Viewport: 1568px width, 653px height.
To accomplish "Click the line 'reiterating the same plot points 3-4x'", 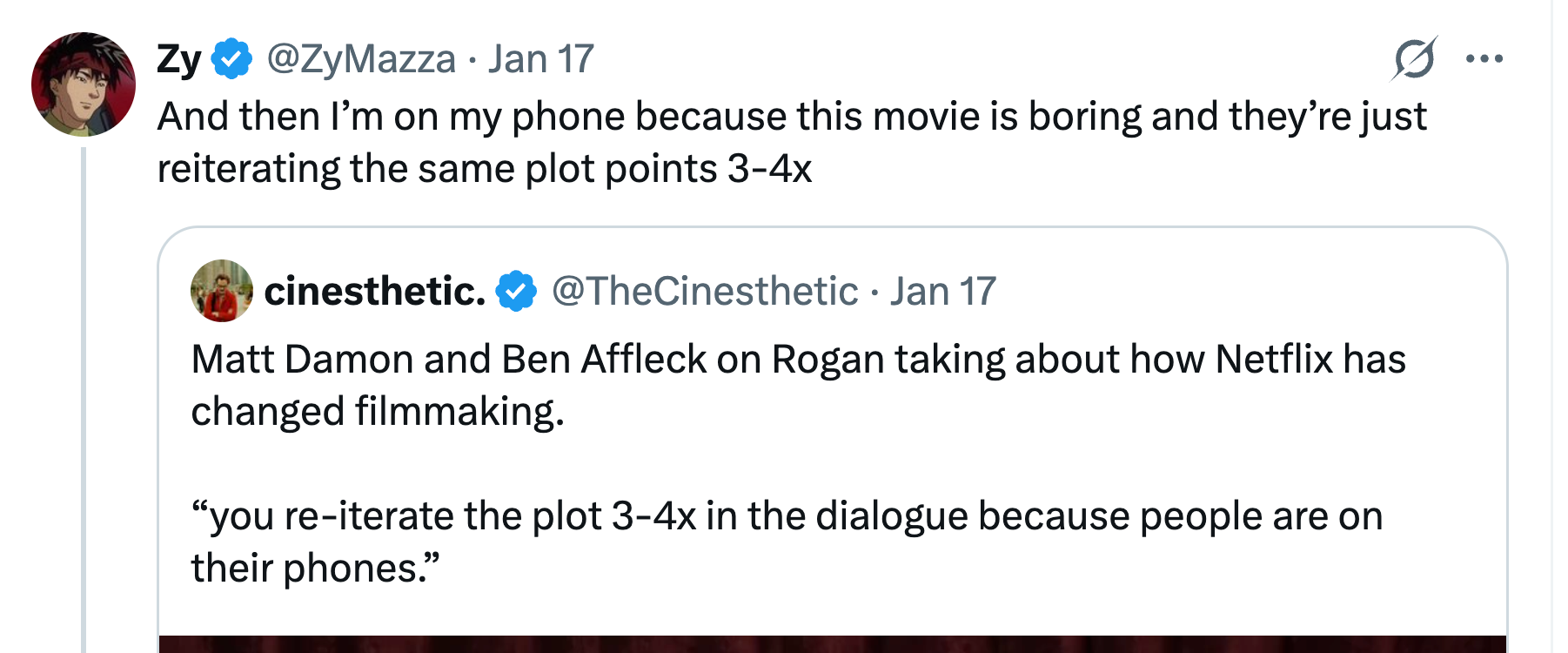I will 485,168.
